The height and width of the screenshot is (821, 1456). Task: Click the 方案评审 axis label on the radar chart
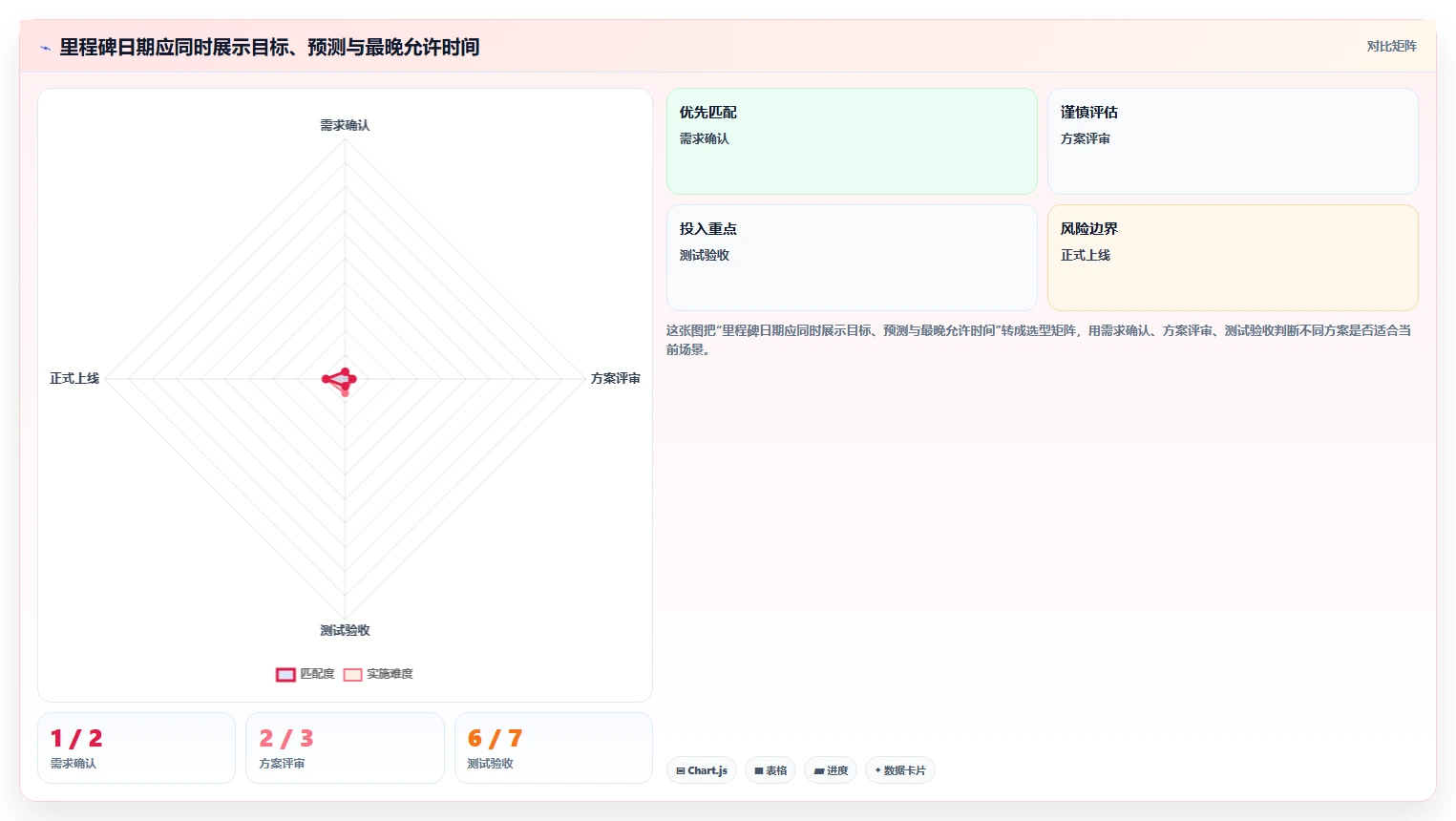616,379
